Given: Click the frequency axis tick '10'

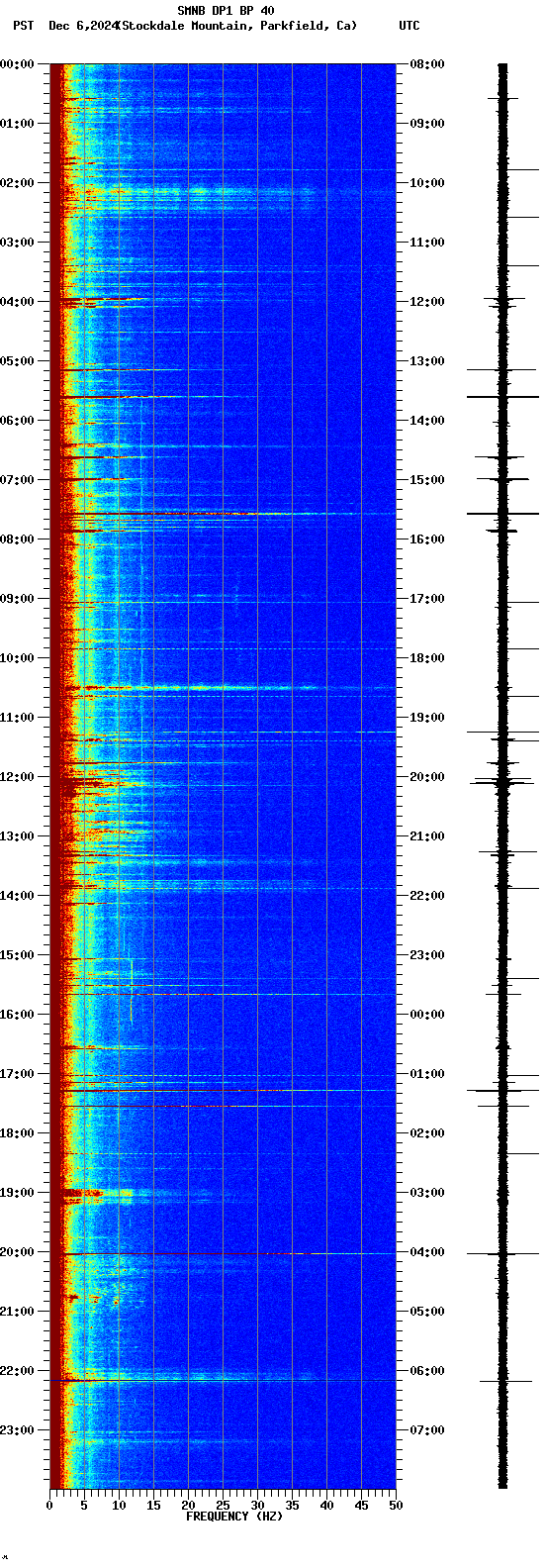Looking at the screenshot, I should tap(119, 1505).
